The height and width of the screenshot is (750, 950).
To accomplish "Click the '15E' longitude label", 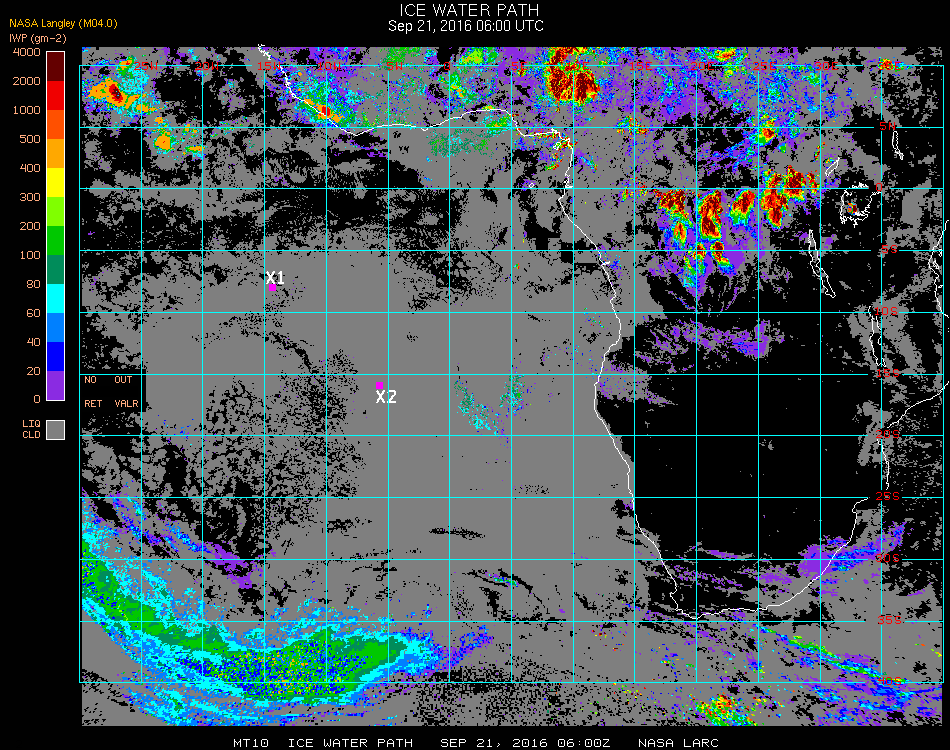I will [640, 66].
